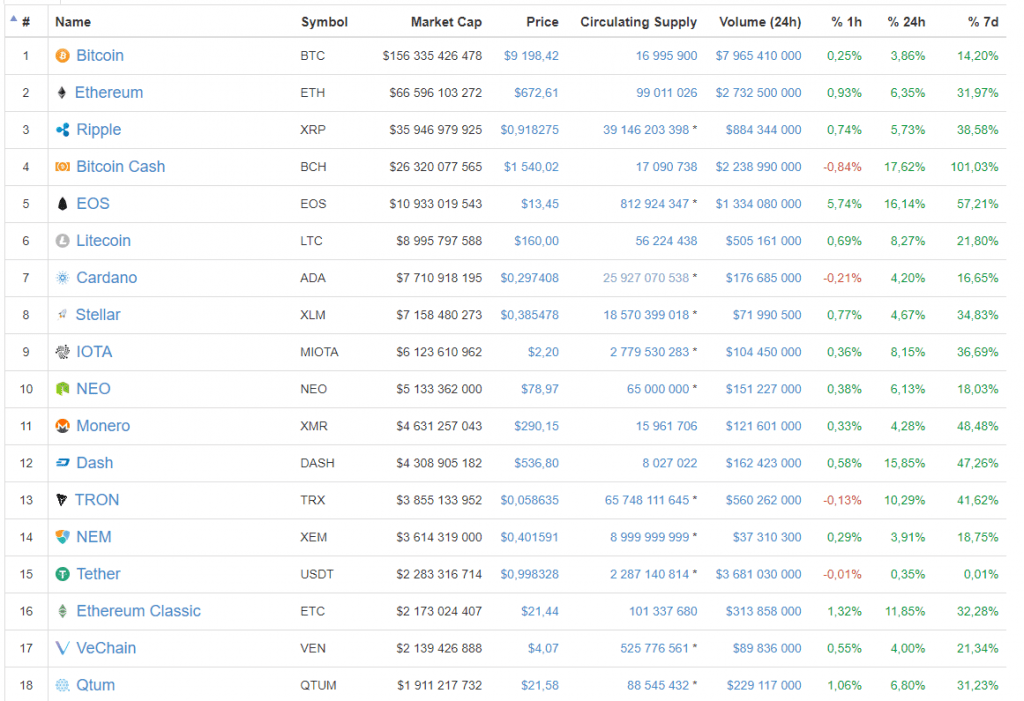Image resolution: width=1024 pixels, height=701 pixels.
Task: Click the Bitcoin Cash icon
Action: click(63, 167)
